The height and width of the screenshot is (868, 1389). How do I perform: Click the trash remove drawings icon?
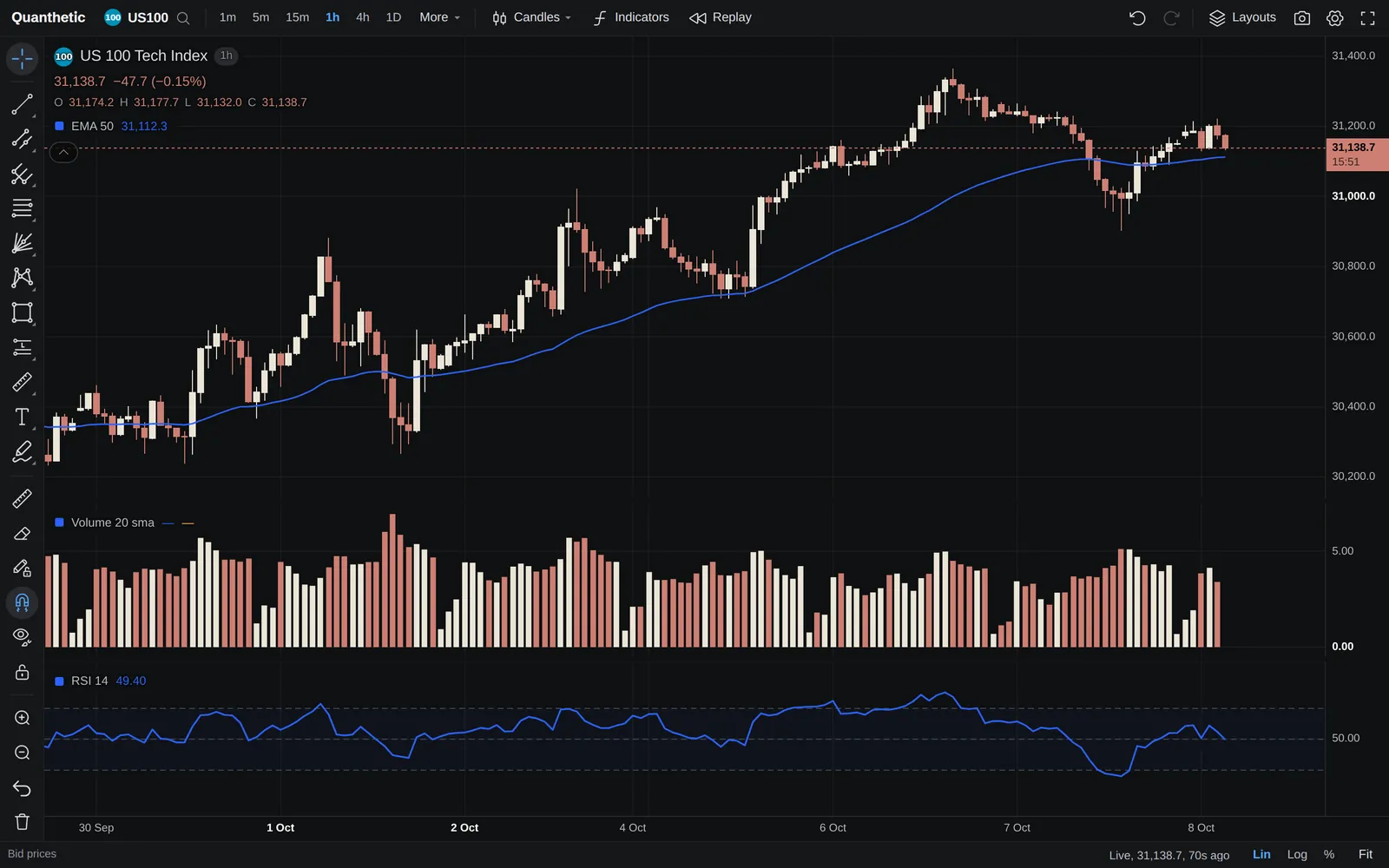pyautogui.click(x=22, y=822)
